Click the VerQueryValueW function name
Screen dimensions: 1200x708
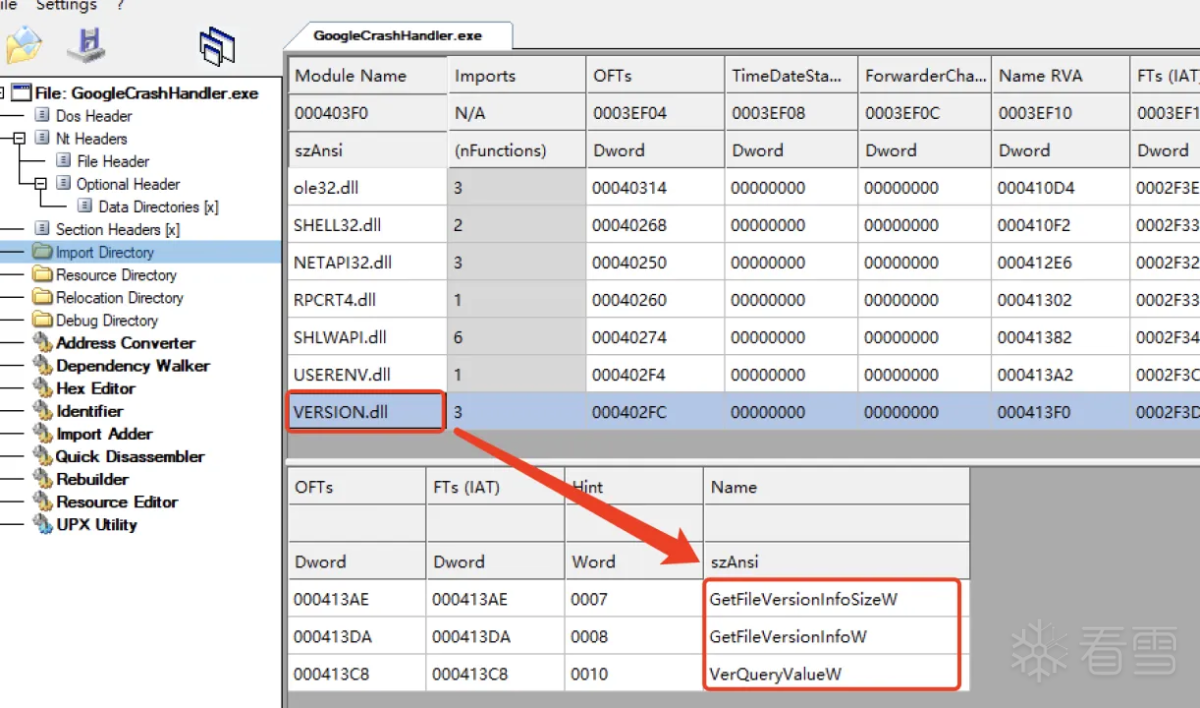click(x=775, y=674)
